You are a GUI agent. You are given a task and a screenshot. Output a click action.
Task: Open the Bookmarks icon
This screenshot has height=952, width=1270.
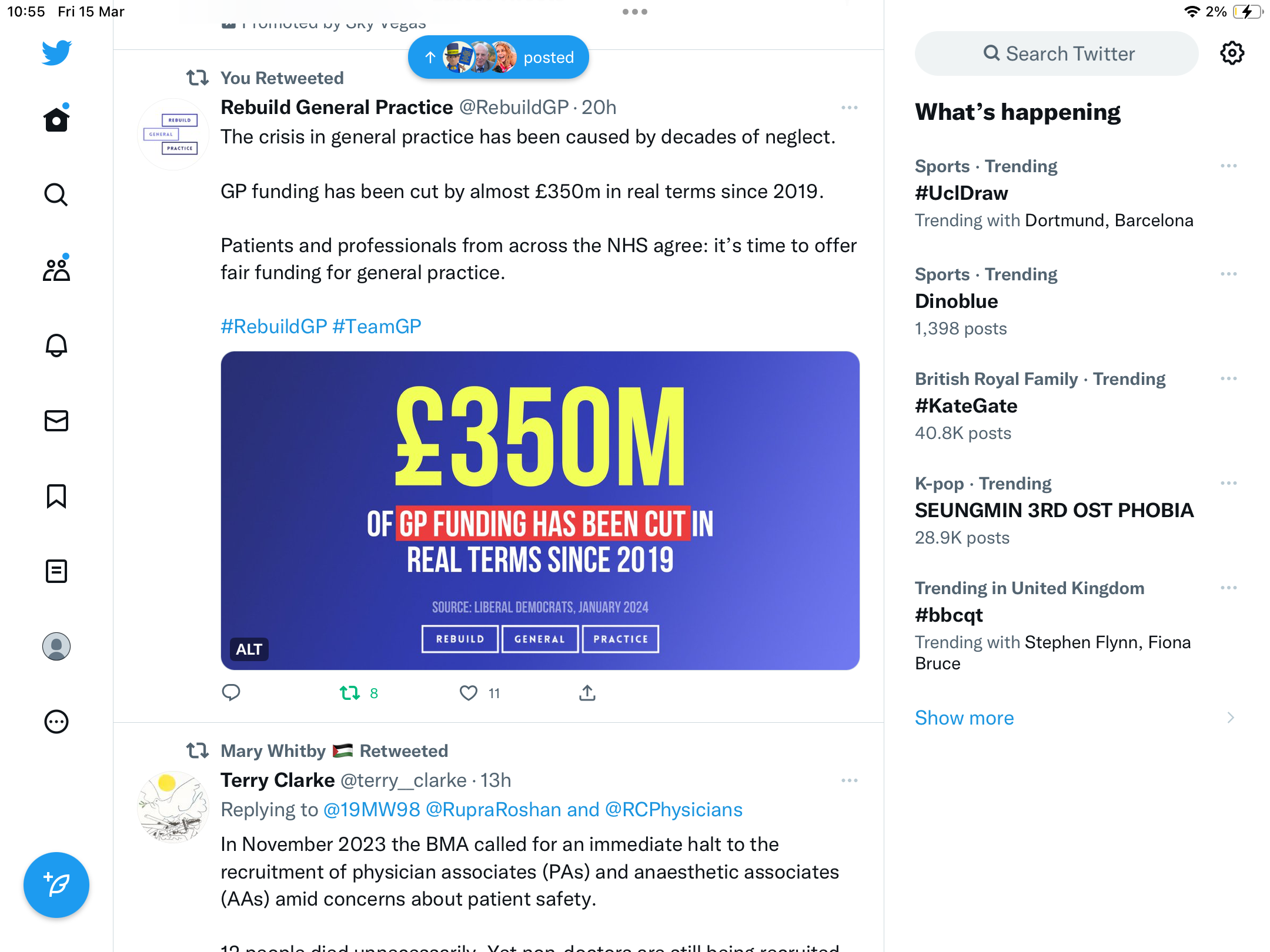coord(56,495)
